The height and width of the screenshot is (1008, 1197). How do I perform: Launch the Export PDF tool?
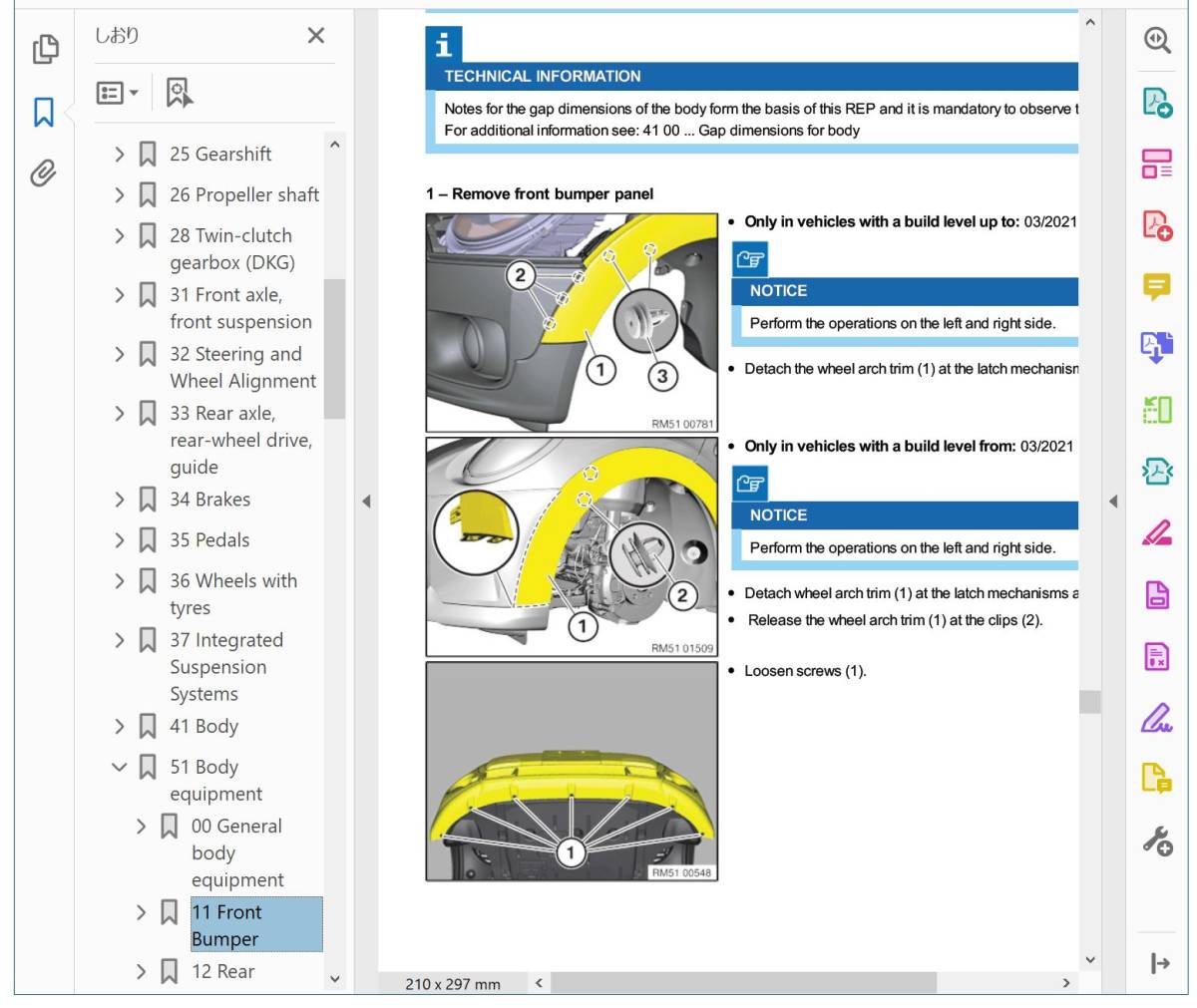[x=1157, y=347]
